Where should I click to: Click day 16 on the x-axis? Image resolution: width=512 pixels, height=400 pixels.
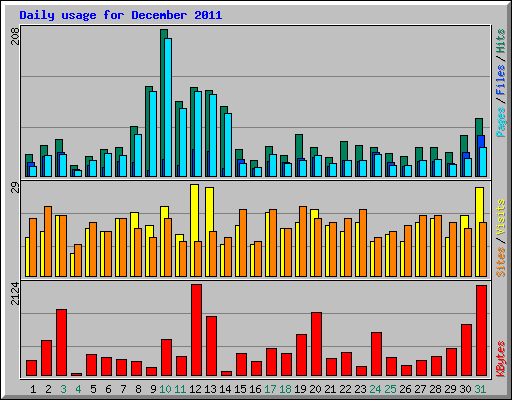(255, 389)
